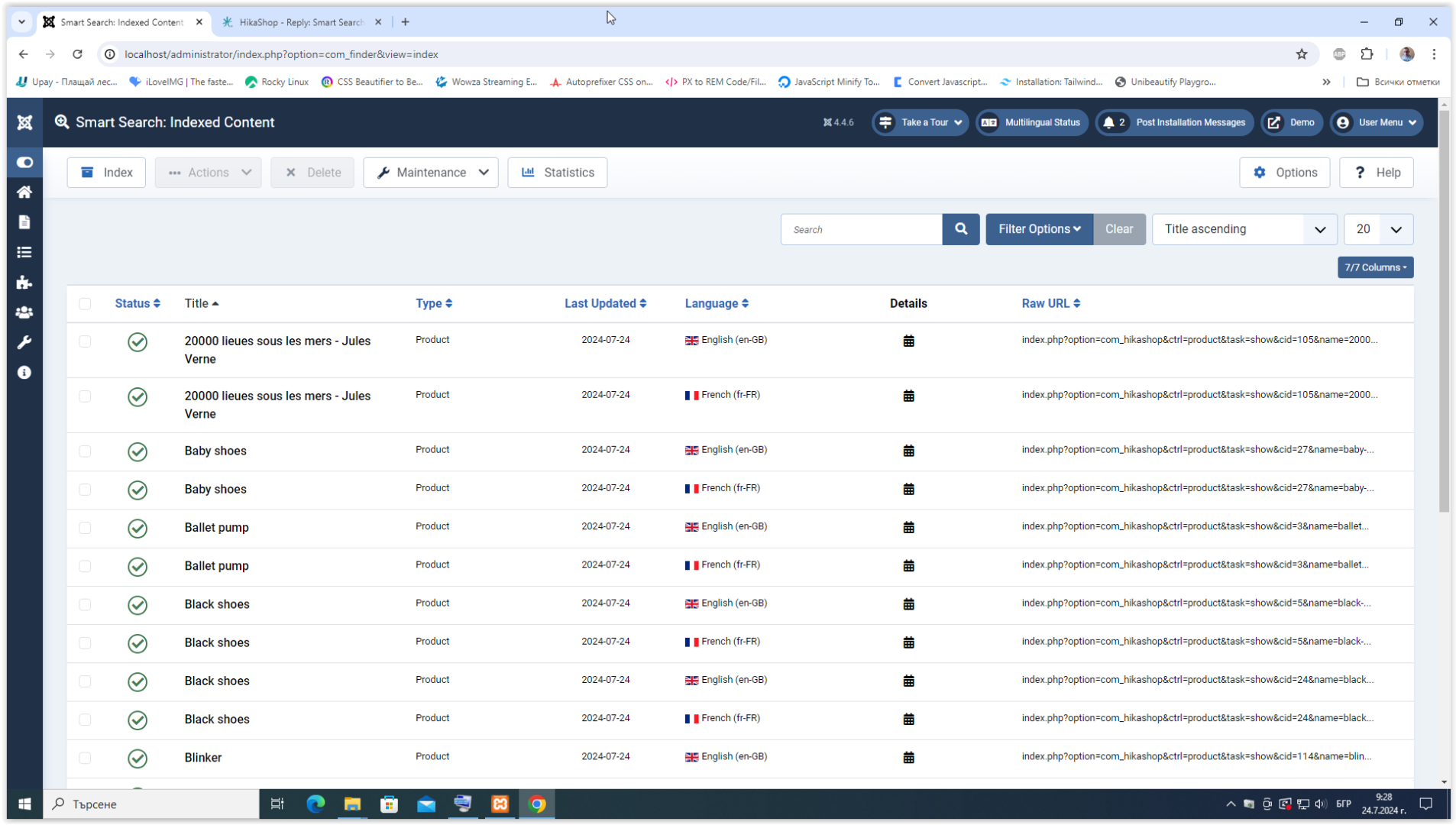1456x825 pixels.
Task: Switch to the HikaShop Reply browser tab
Action: (x=301, y=22)
